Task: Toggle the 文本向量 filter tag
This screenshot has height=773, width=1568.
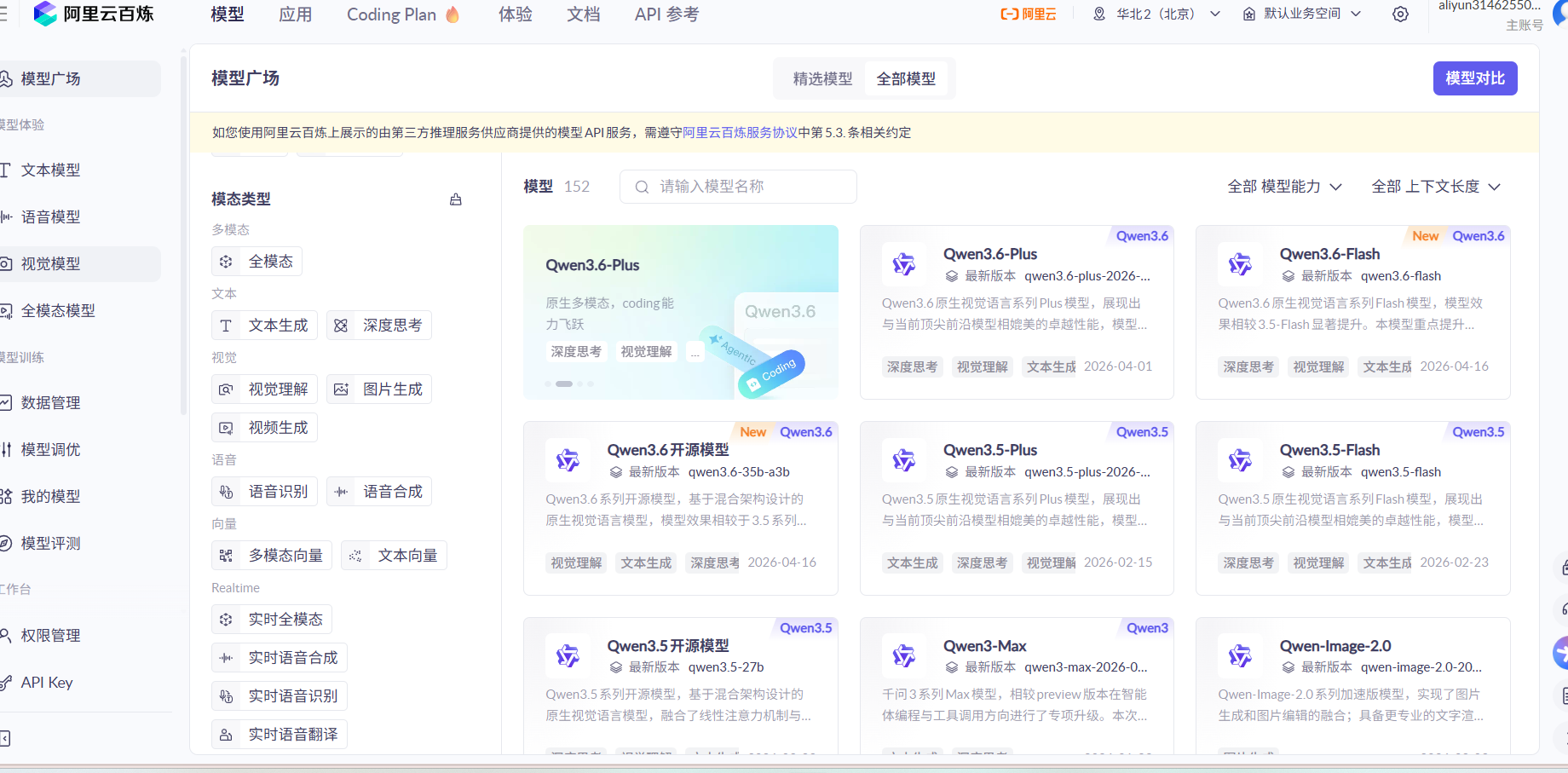Action: point(394,556)
